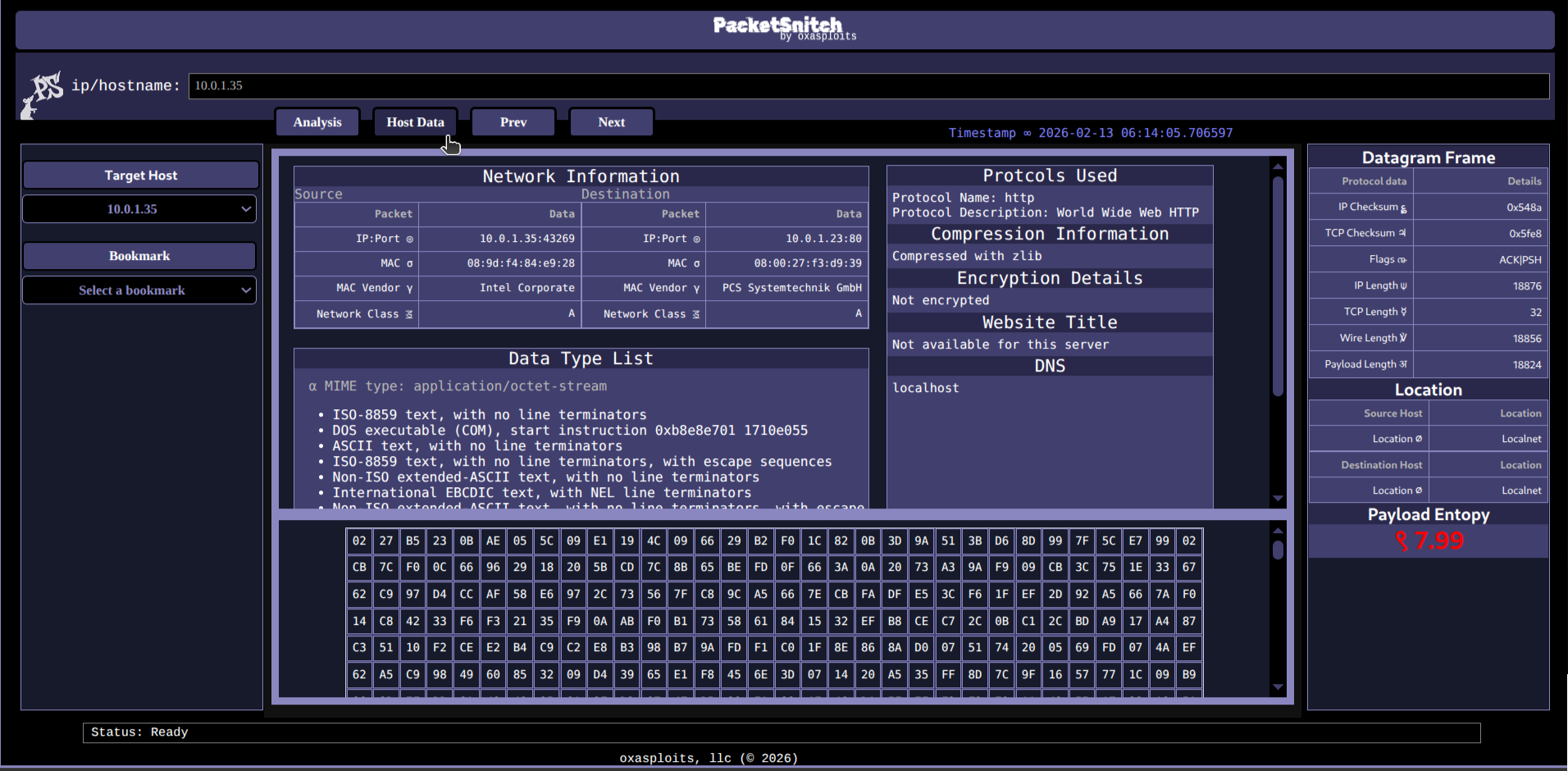Click the hex dump scrollbar thumb
The width and height of the screenshot is (1568, 771).
pyautogui.click(x=1278, y=550)
